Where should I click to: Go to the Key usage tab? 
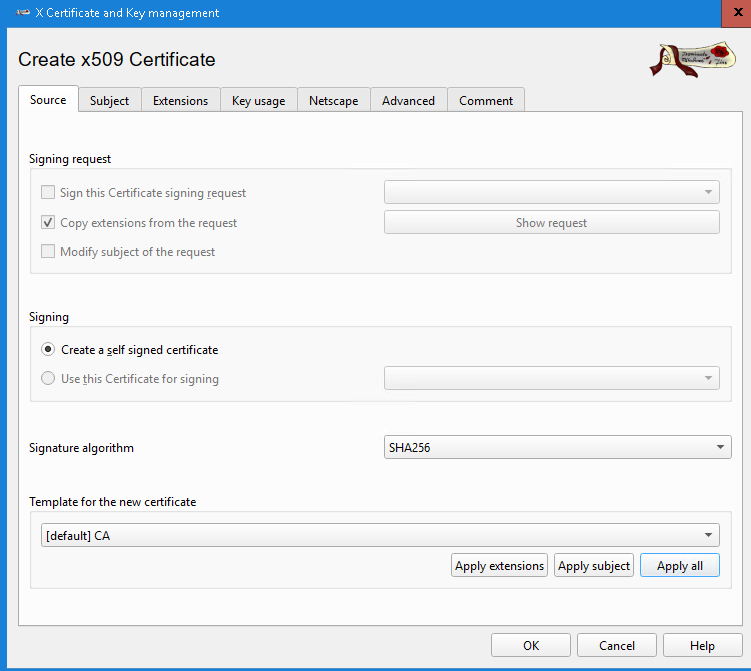point(258,101)
